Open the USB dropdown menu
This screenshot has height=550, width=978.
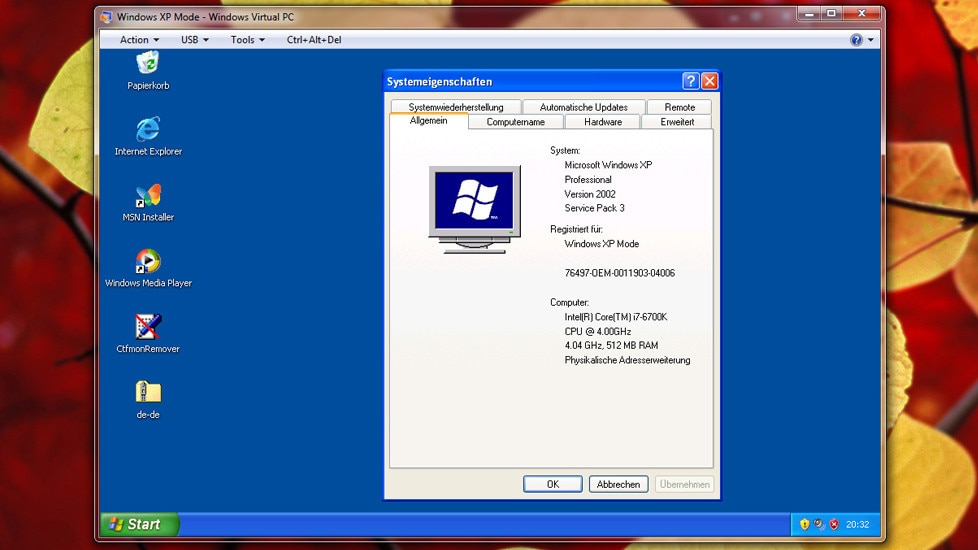[x=195, y=40]
